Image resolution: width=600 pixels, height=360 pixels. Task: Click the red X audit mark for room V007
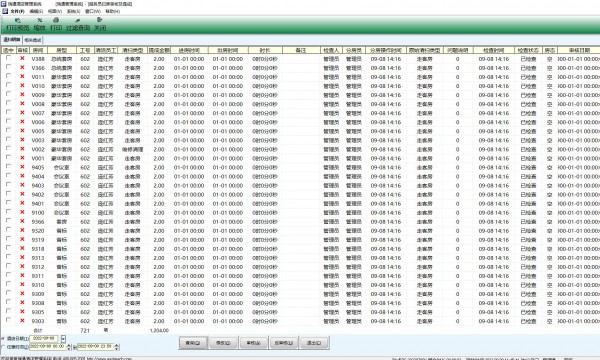[22, 113]
